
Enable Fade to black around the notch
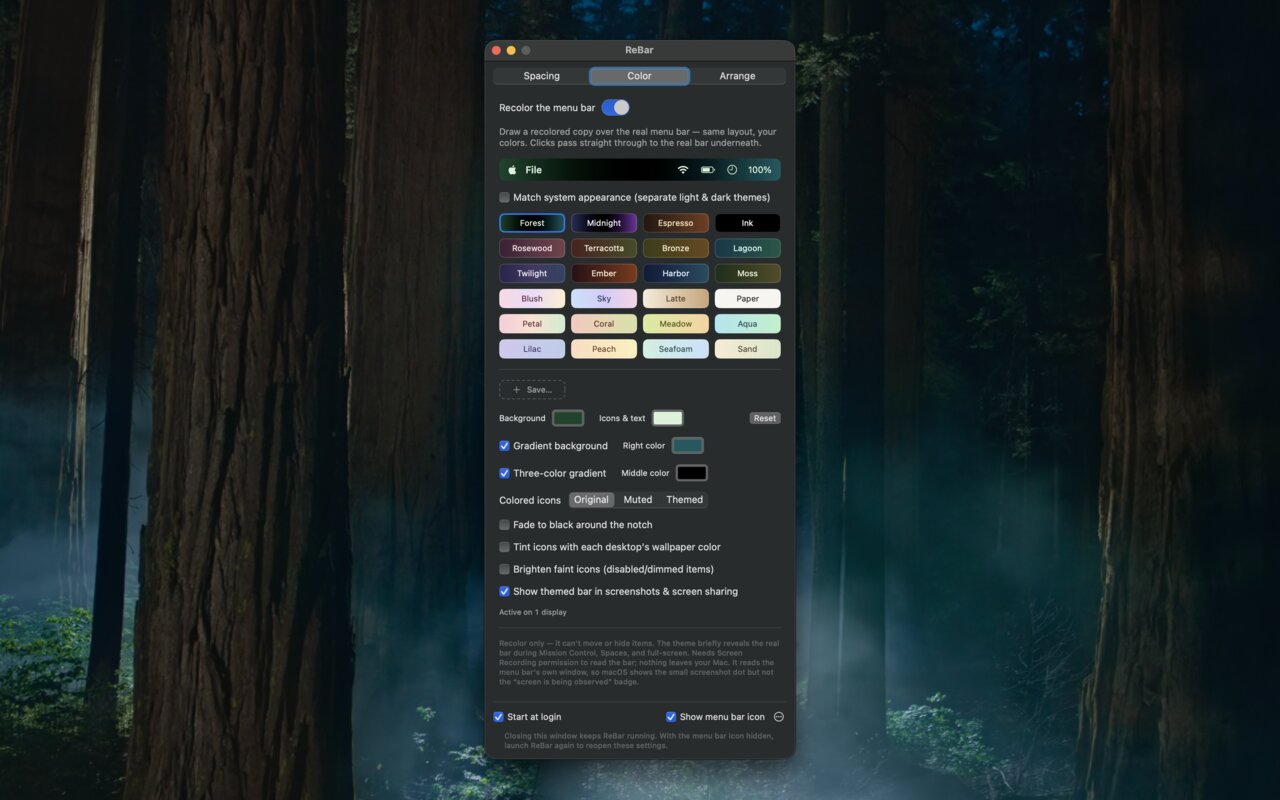pos(505,525)
